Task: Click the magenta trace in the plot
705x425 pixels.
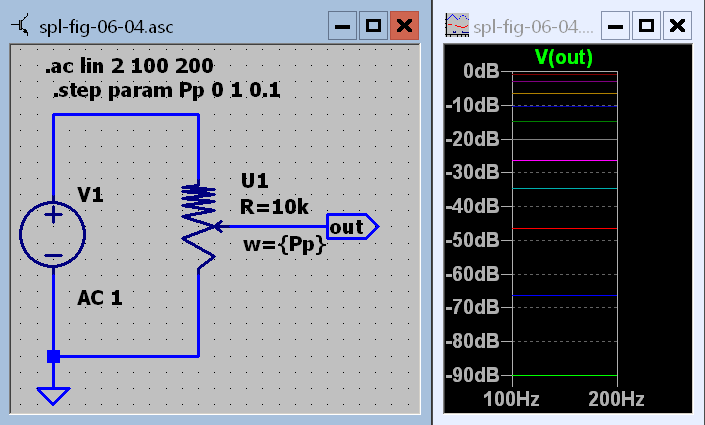Action: coord(565,161)
